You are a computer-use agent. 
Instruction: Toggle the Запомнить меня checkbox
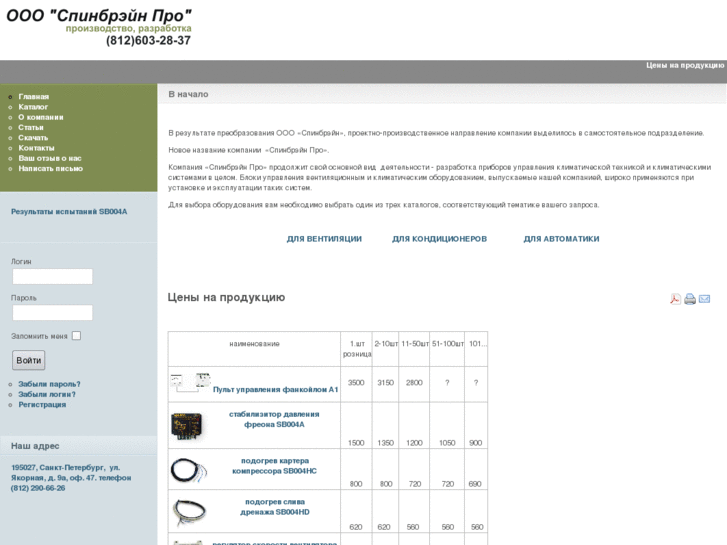click(77, 335)
